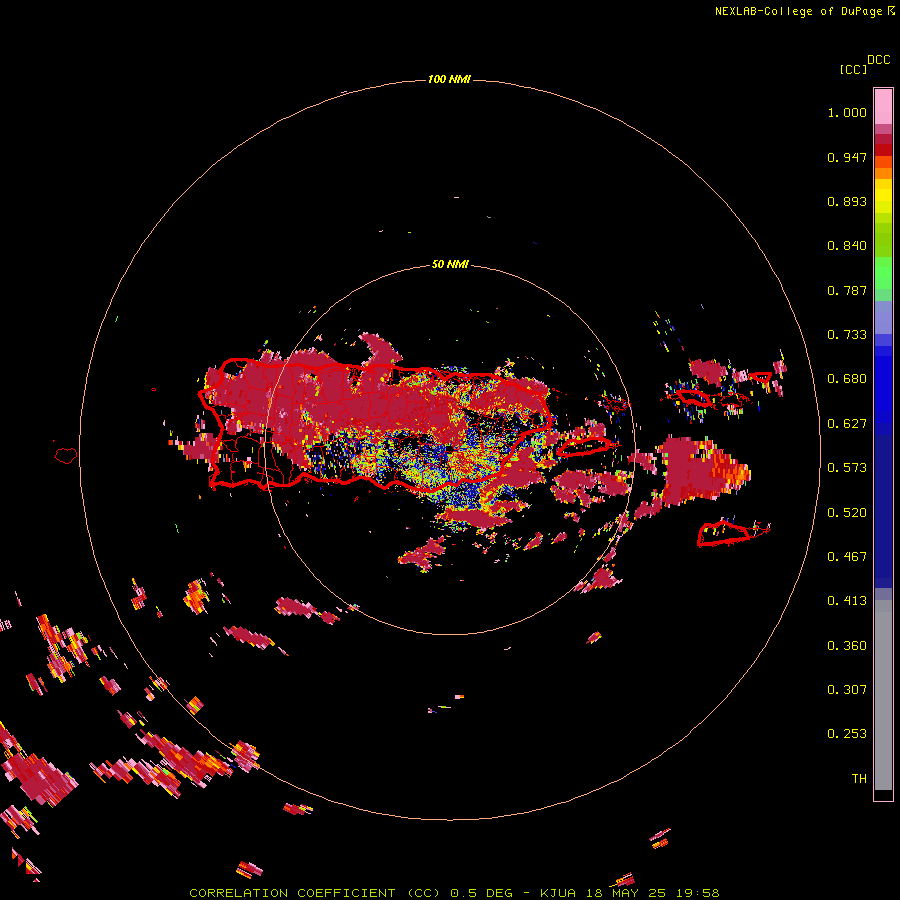Screen dimensions: 900x900
Task: Select the 0.360 value on color scale
Action: coord(847,646)
